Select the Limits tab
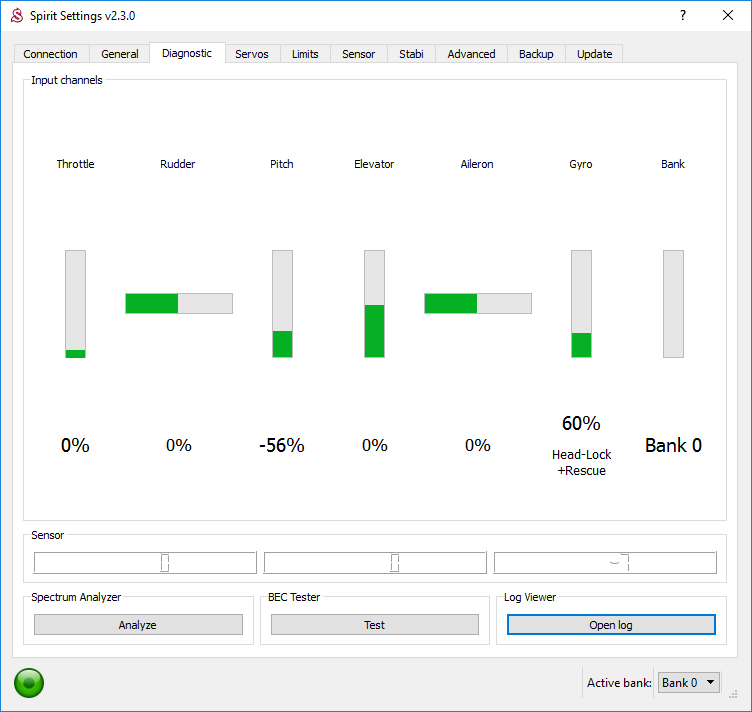The height and width of the screenshot is (712, 752). (306, 54)
